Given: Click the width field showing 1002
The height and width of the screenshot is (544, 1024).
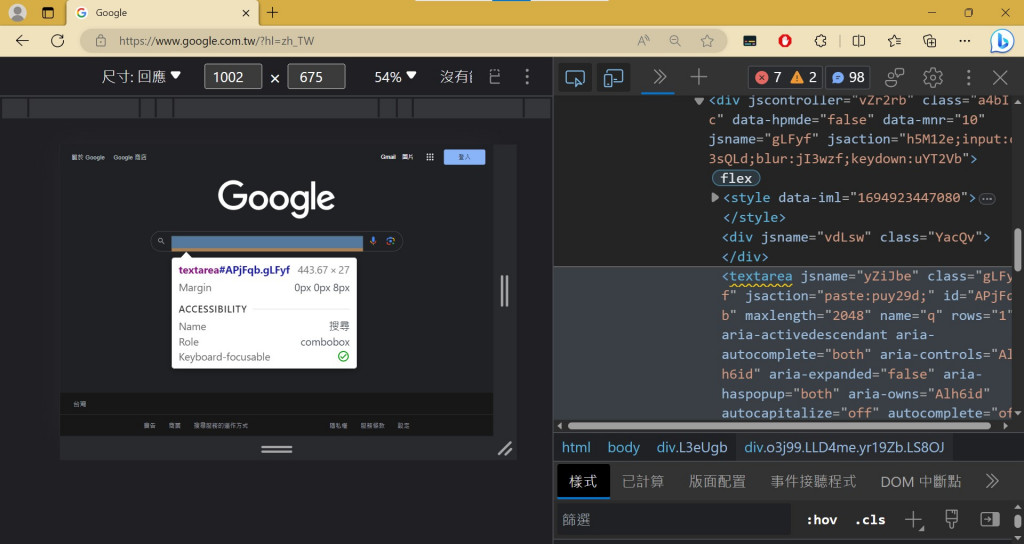Looking at the screenshot, I should click(x=232, y=76).
